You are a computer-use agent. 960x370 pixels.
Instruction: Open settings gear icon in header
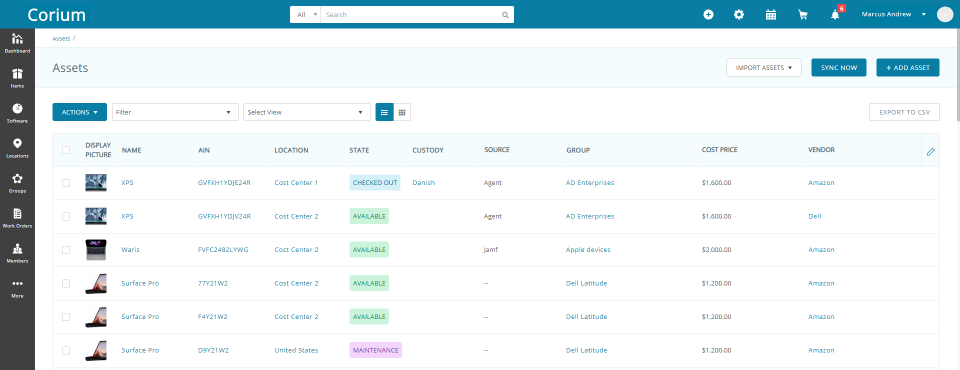click(739, 15)
